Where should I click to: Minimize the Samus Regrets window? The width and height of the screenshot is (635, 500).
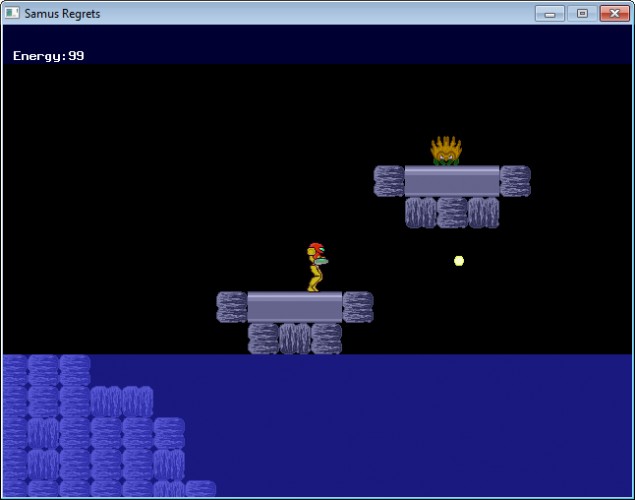pos(550,14)
